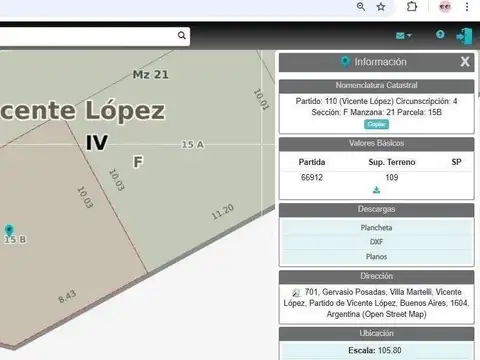Select parcel label 15 A on the map
Image resolution: width=480 pixels, height=360 pixels.
pos(192,144)
